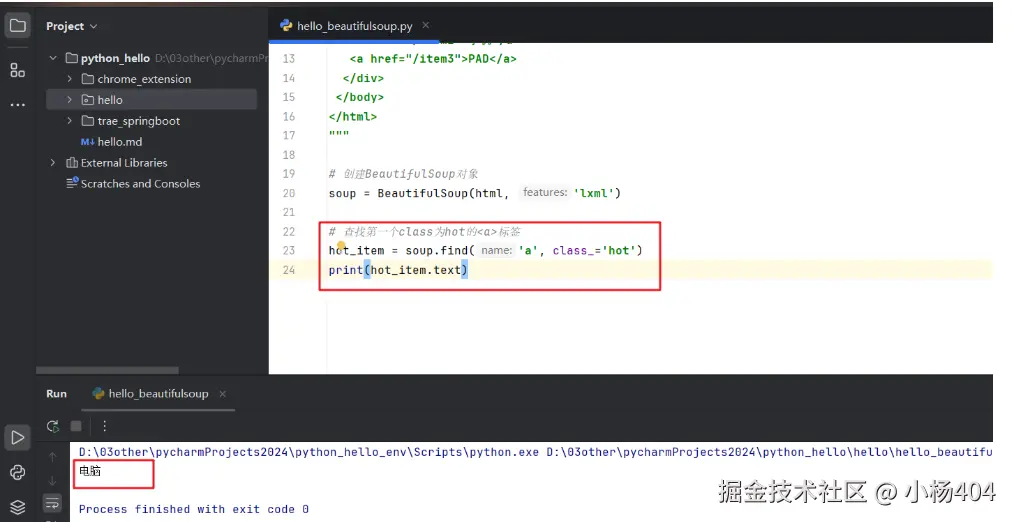1012x522 pixels.
Task: Click the PAD anchor tag line
Action: 433,59
